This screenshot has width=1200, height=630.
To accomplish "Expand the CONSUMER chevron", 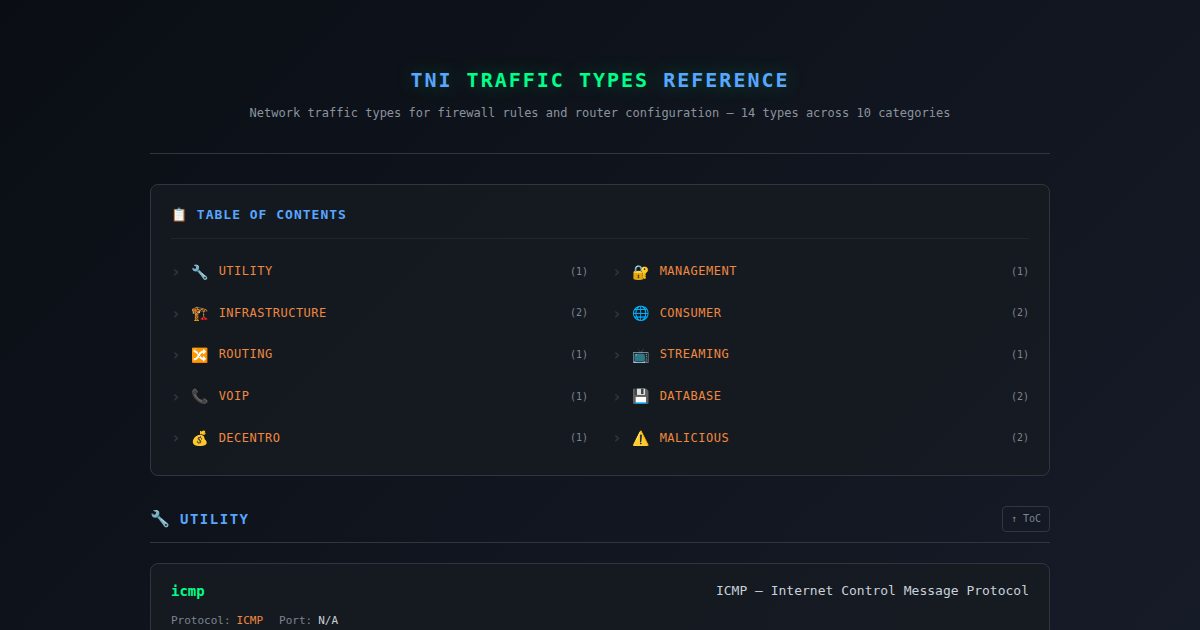I will point(617,313).
